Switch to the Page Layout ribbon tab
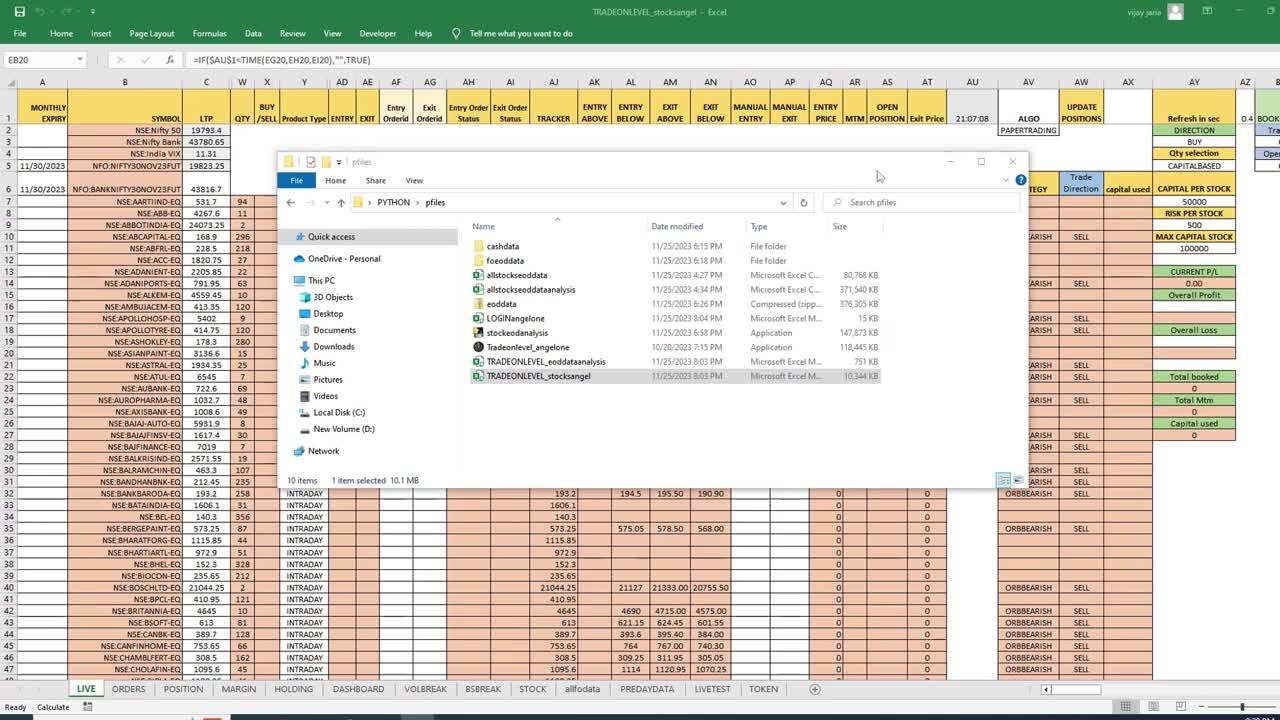The height and width of the screenshot is (720, 1280). 151,33
